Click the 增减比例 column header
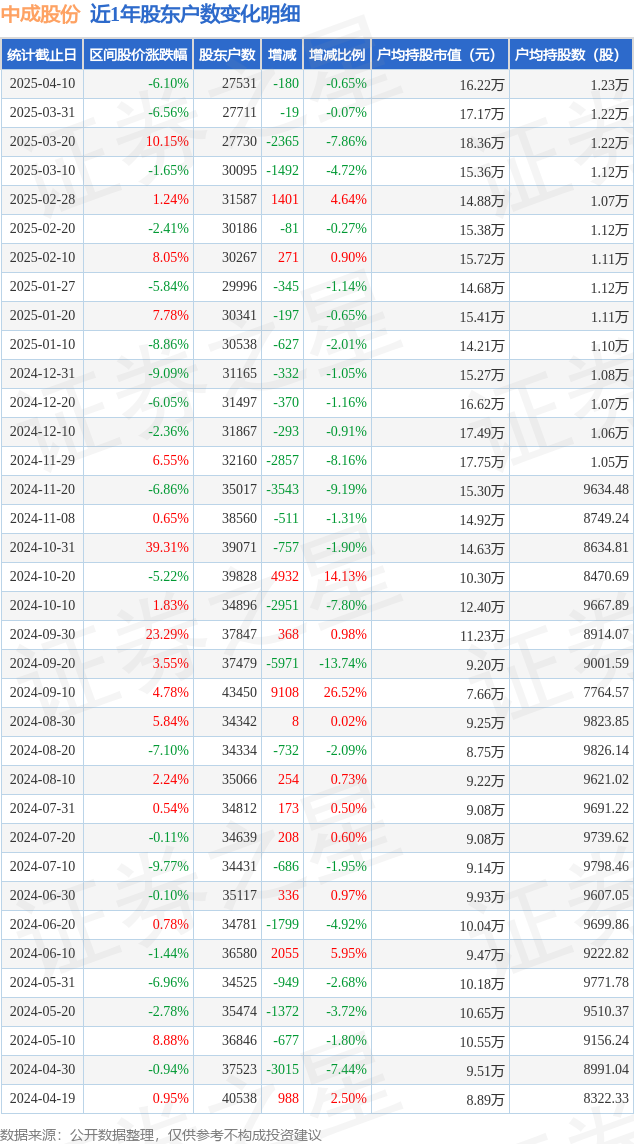634x1144 pixels. tap(337, 54)
